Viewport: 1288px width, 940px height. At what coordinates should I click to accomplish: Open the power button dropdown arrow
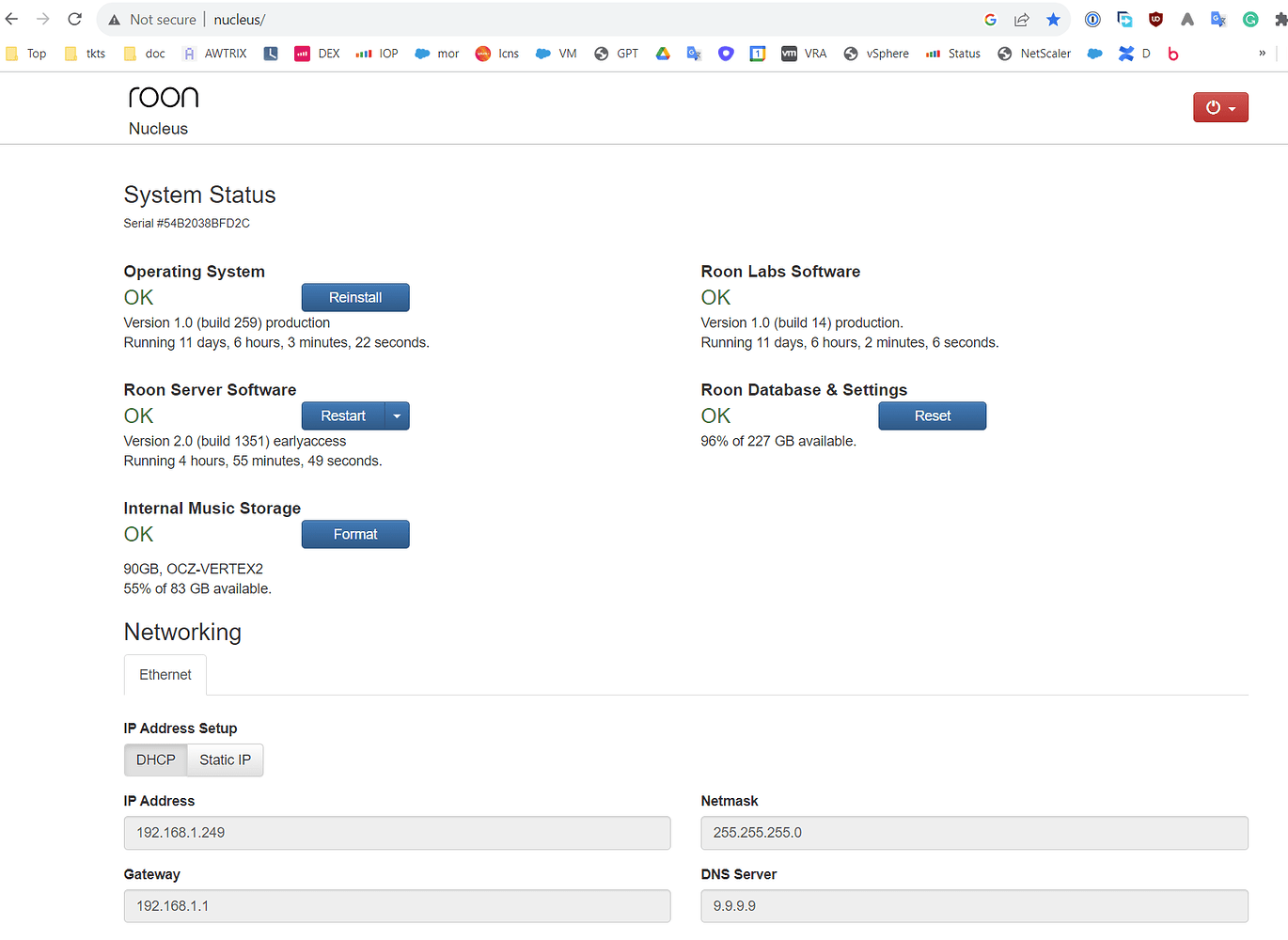[1233, 107]
